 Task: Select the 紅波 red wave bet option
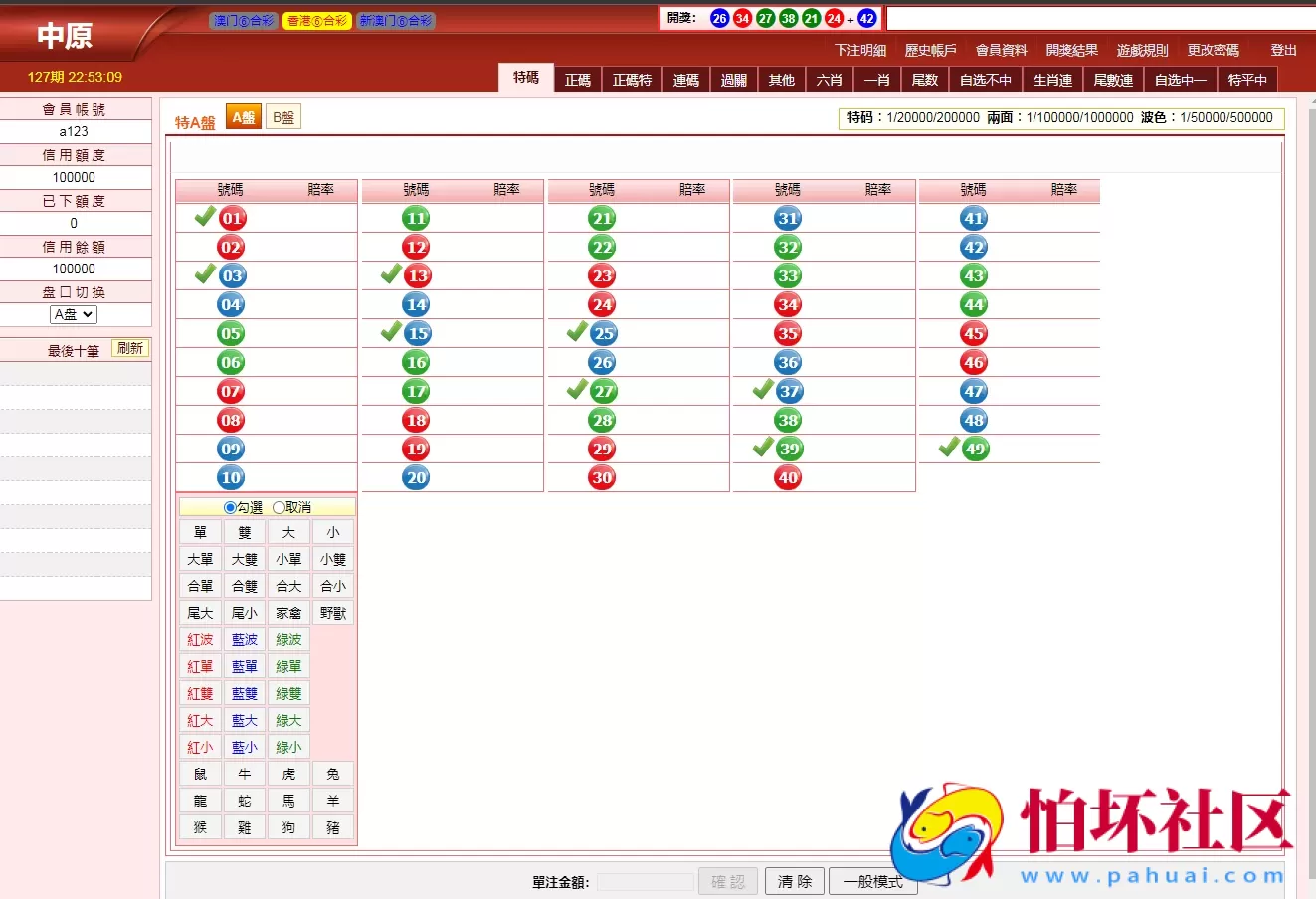[199, 639]
